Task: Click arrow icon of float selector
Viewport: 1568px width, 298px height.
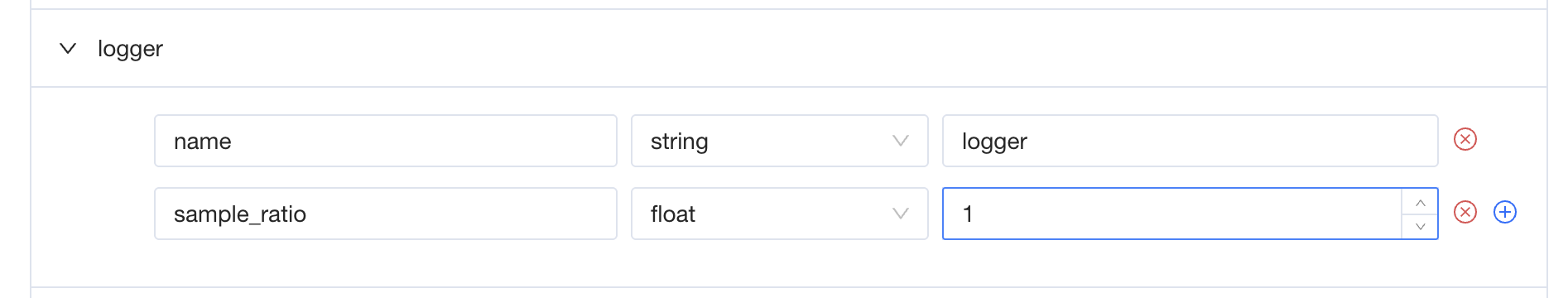Action: pos(901,214)
